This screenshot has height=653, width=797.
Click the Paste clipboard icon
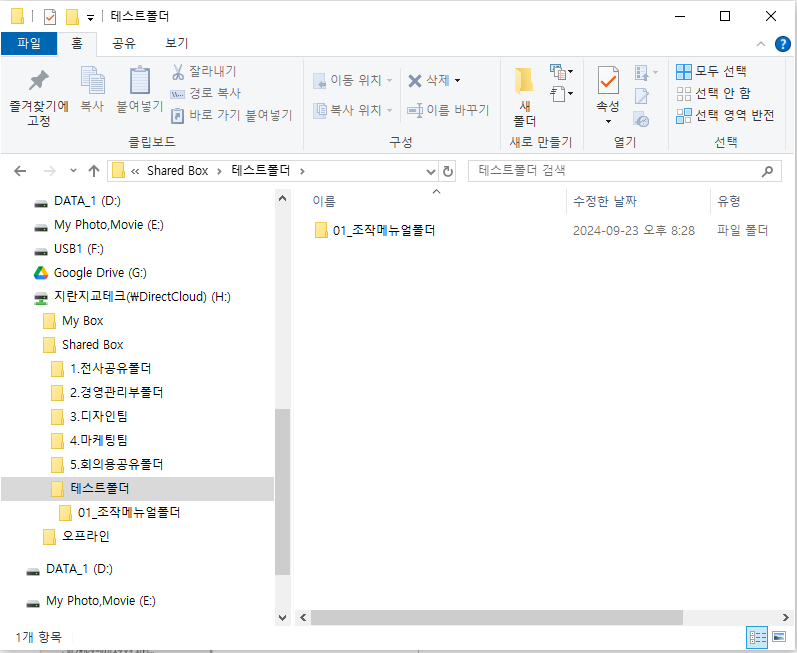pos(140,81)
